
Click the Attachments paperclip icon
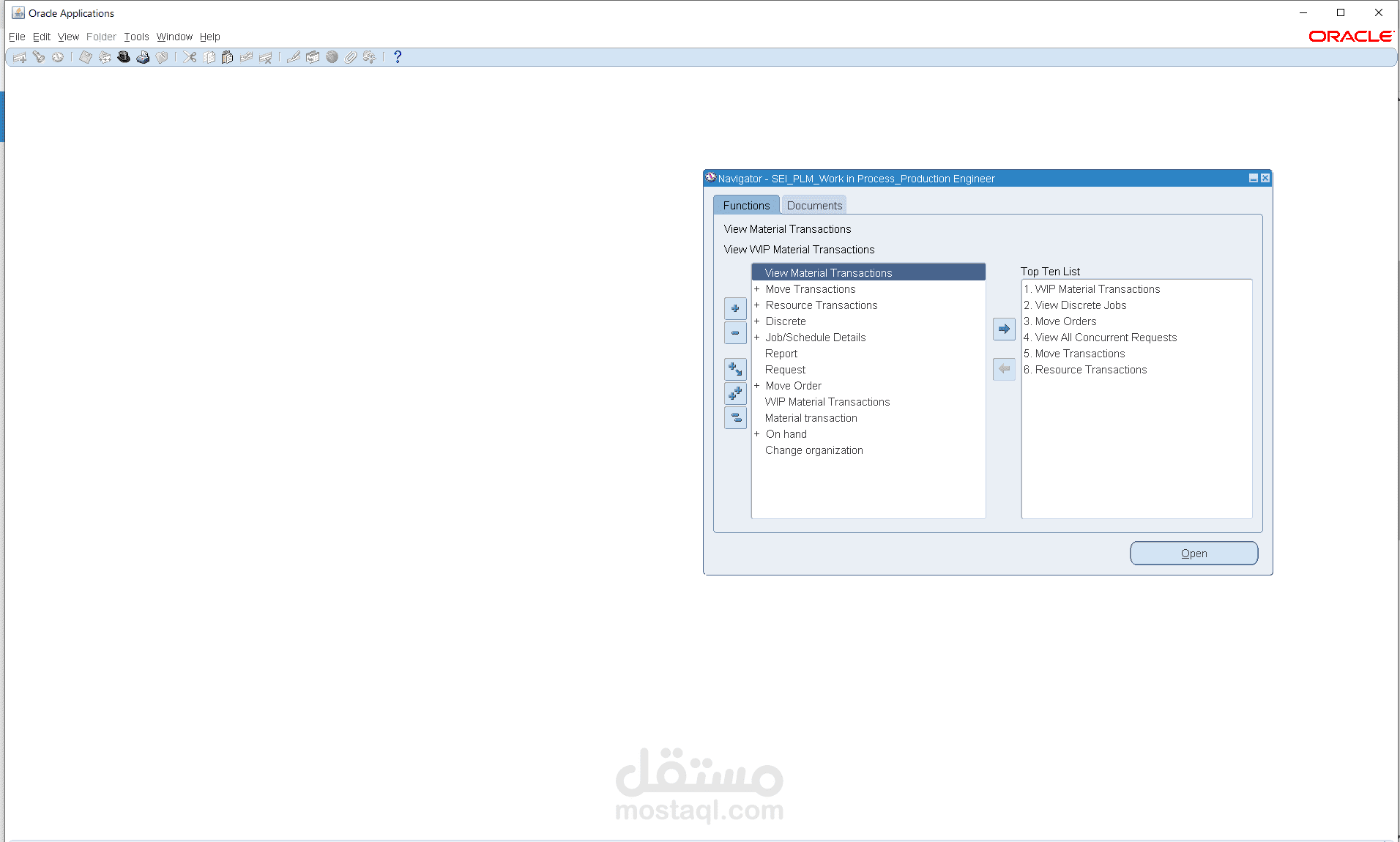click(x=351, y=57)
